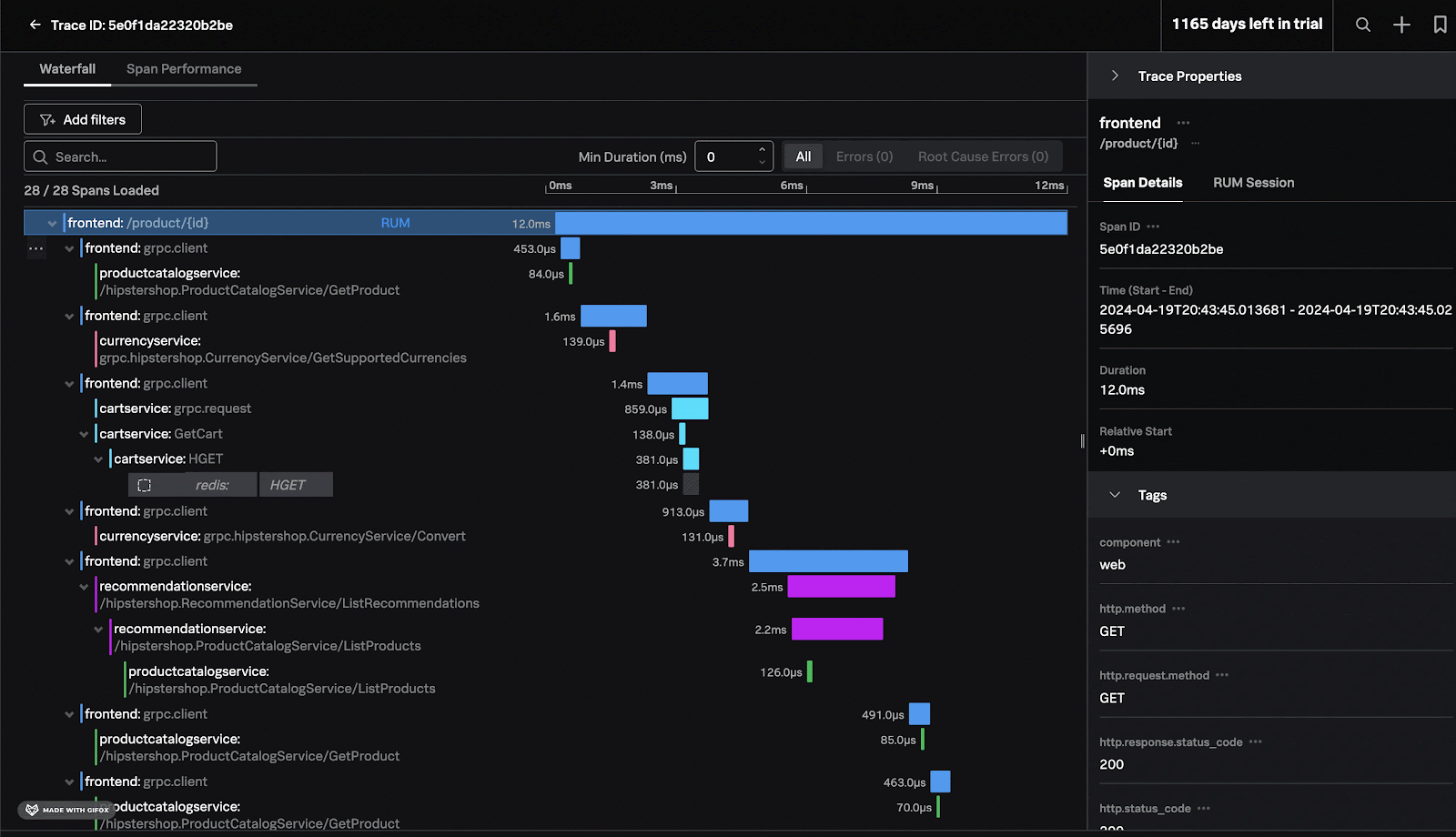
Task: Switch to the Span Performance tab
Action: pyautogui.click(x=185, y=68)
